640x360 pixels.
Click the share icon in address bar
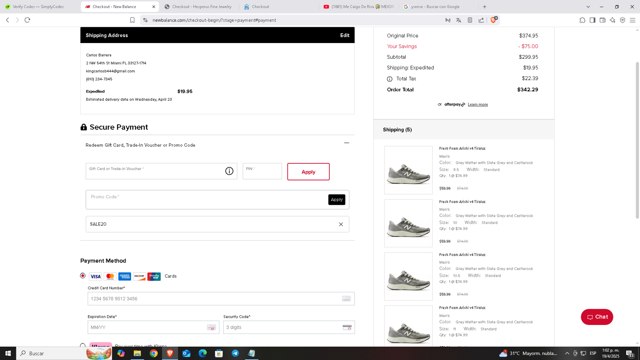click(x=481, y=20)
